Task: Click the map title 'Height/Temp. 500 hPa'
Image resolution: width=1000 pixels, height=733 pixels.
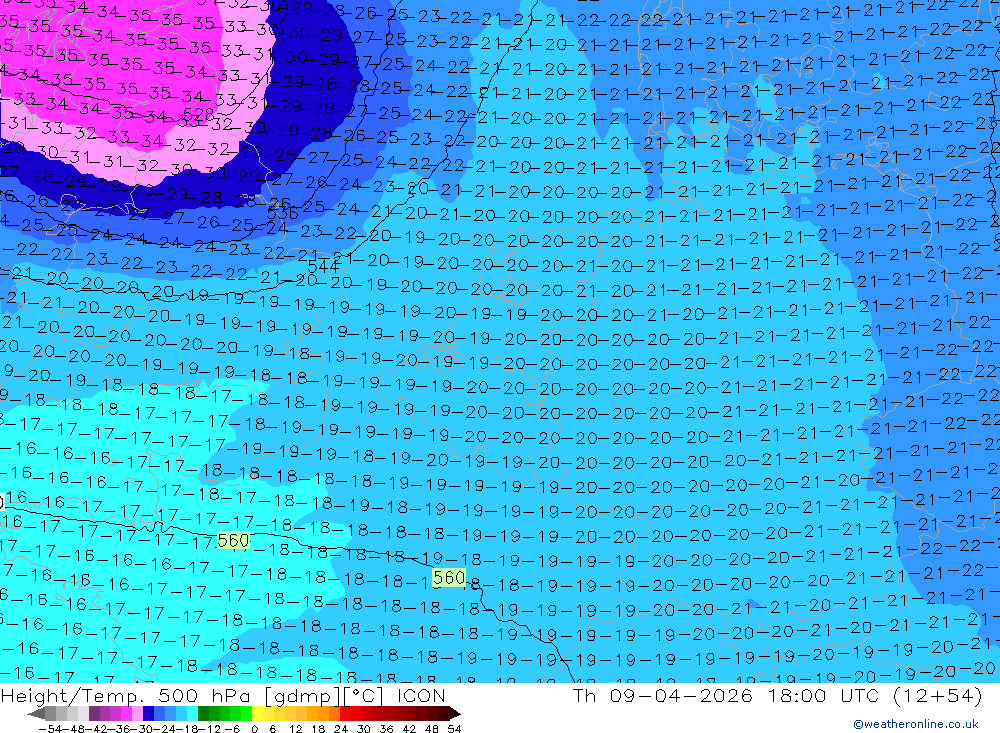Action: point(126,695)
